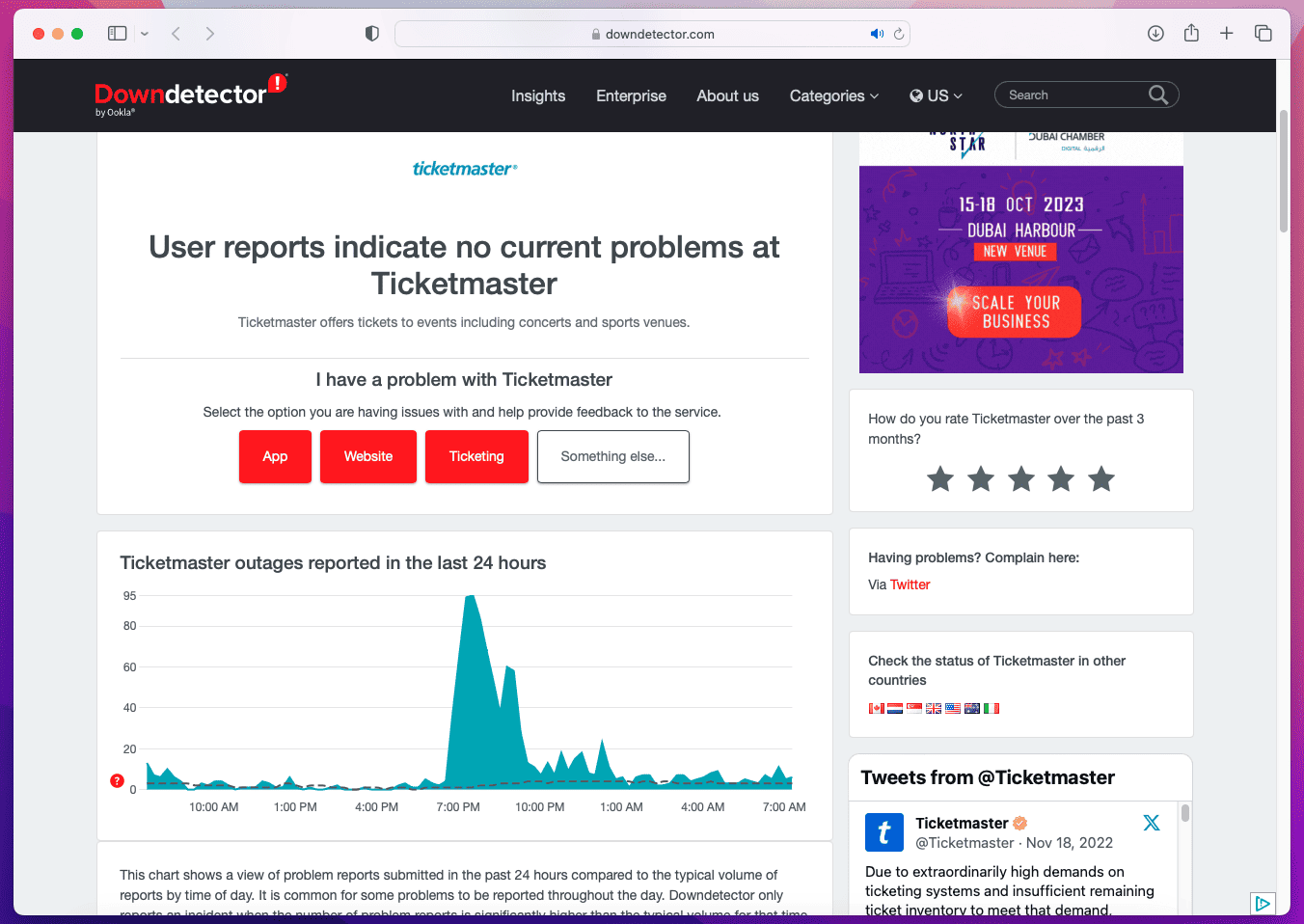Open the Insights menu item
Image resolution: width=1304 pixels, height=924 pixels.
pyautogui.click(x=538, y=95)
